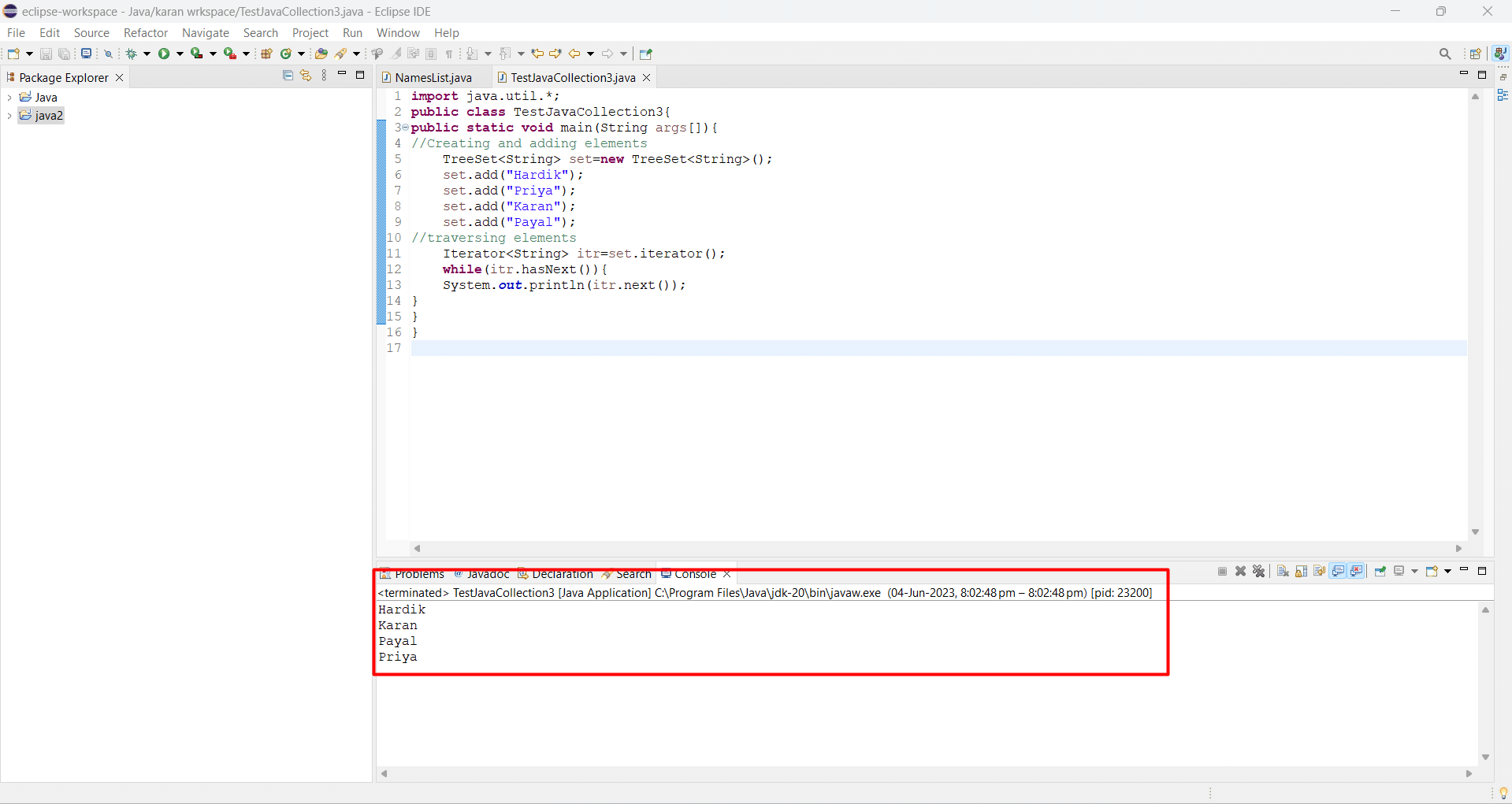Open the Refactor menu

coord(146,33)
